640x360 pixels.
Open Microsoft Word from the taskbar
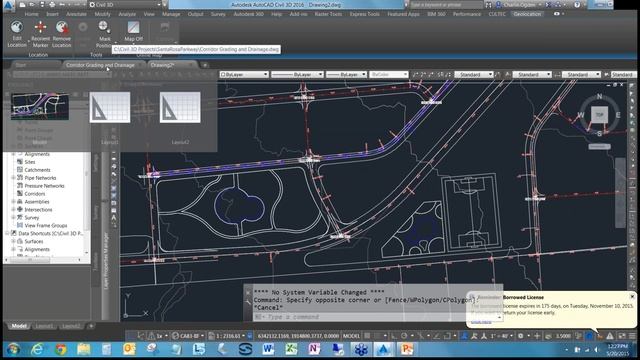pyautogui.click(x=268, y=349)
